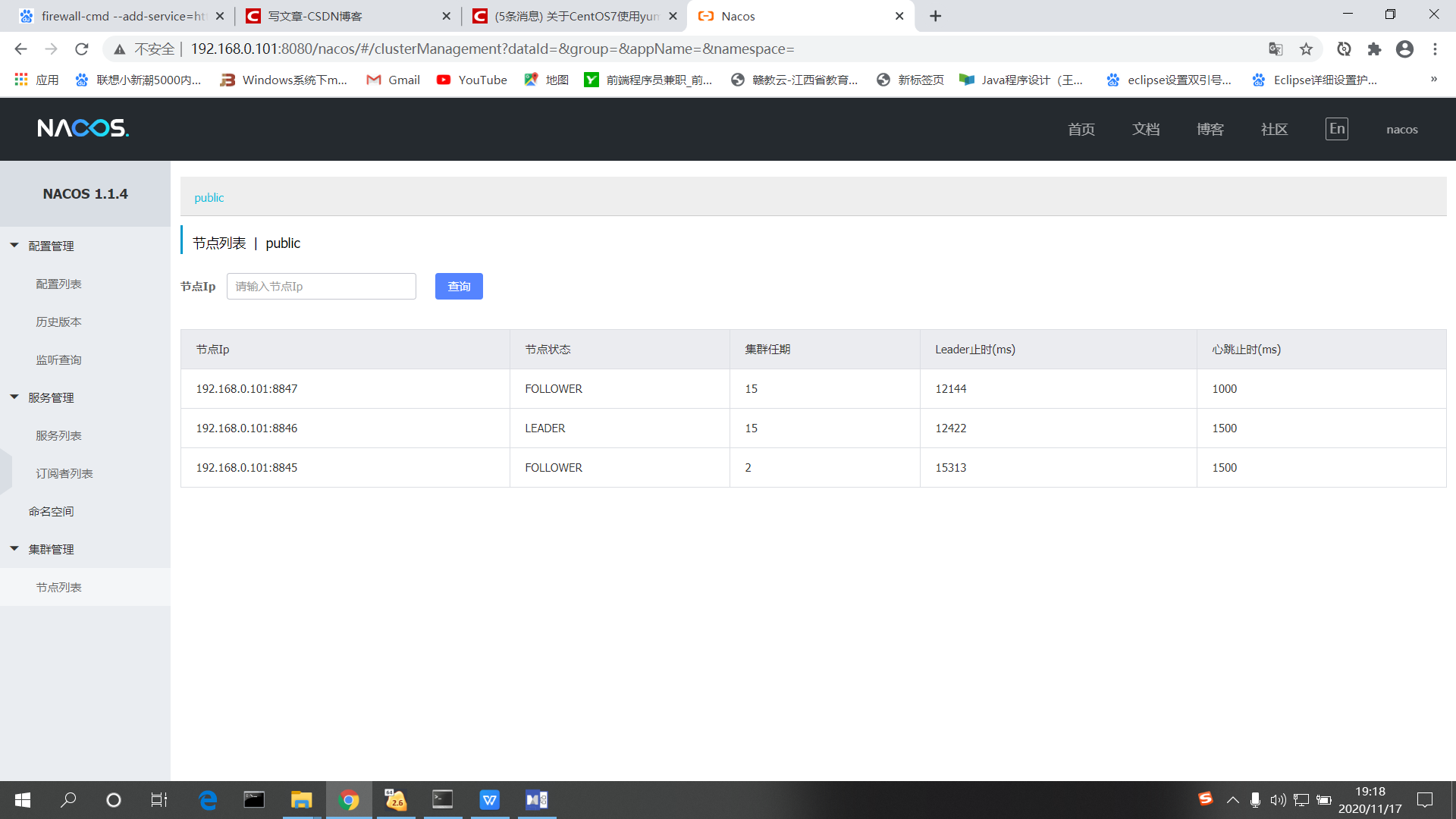Click the public namespace link

point(209,197)
